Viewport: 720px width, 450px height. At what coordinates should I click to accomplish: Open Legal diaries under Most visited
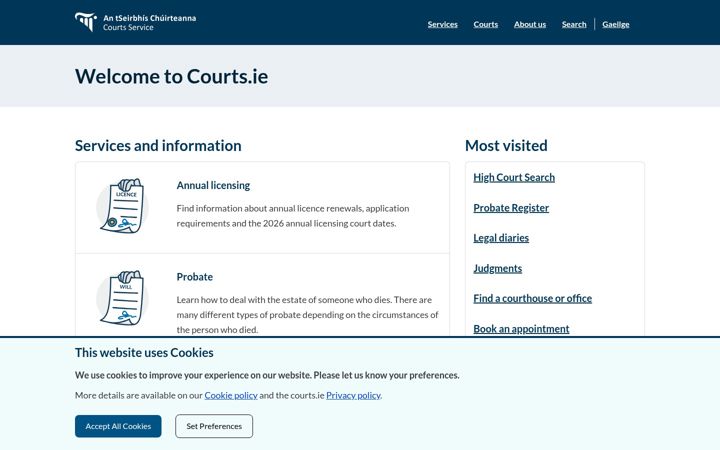click(x=501, y=238)
